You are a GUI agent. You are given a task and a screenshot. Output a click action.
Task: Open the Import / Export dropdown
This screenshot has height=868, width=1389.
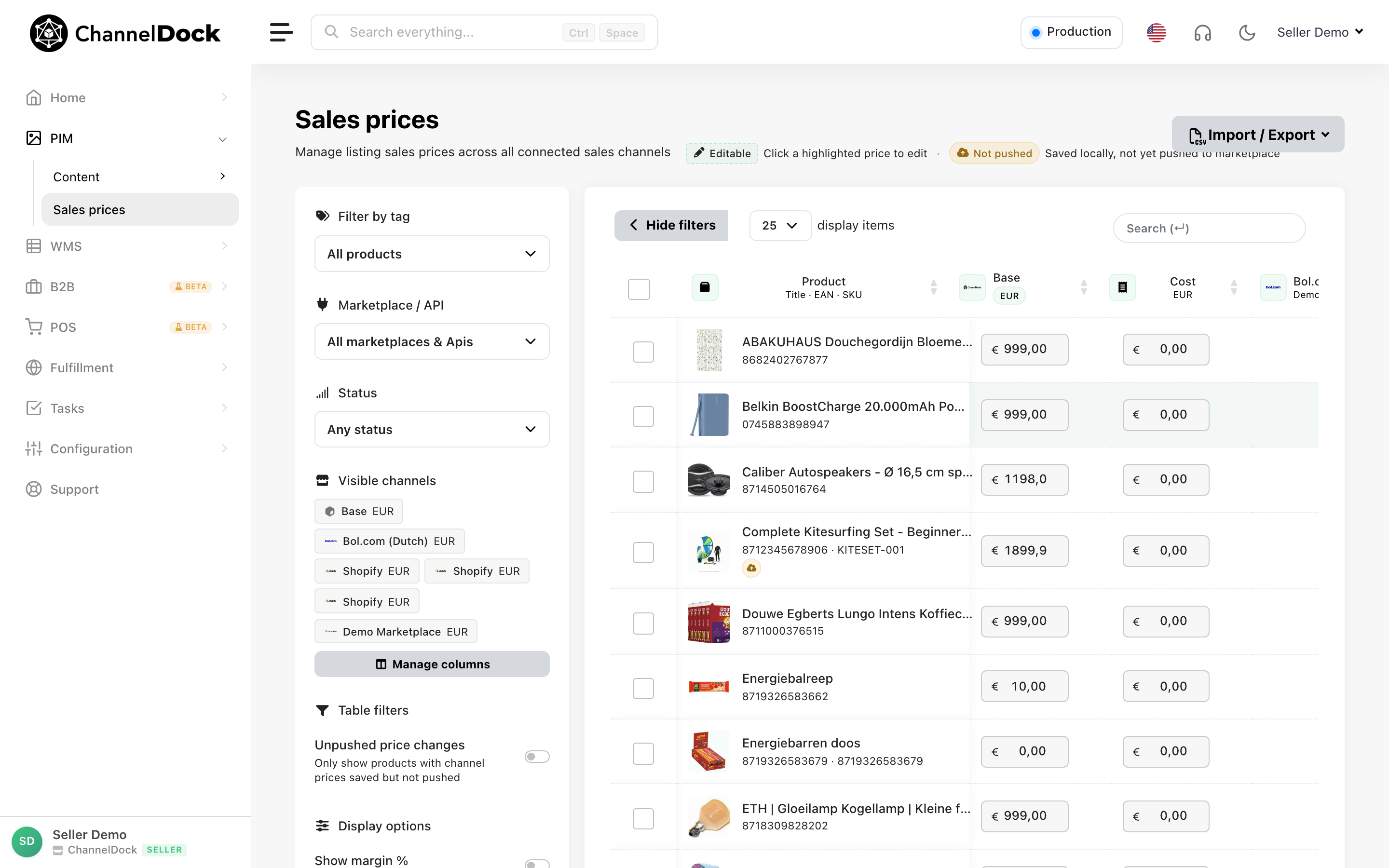click(x=1257, y=135)
